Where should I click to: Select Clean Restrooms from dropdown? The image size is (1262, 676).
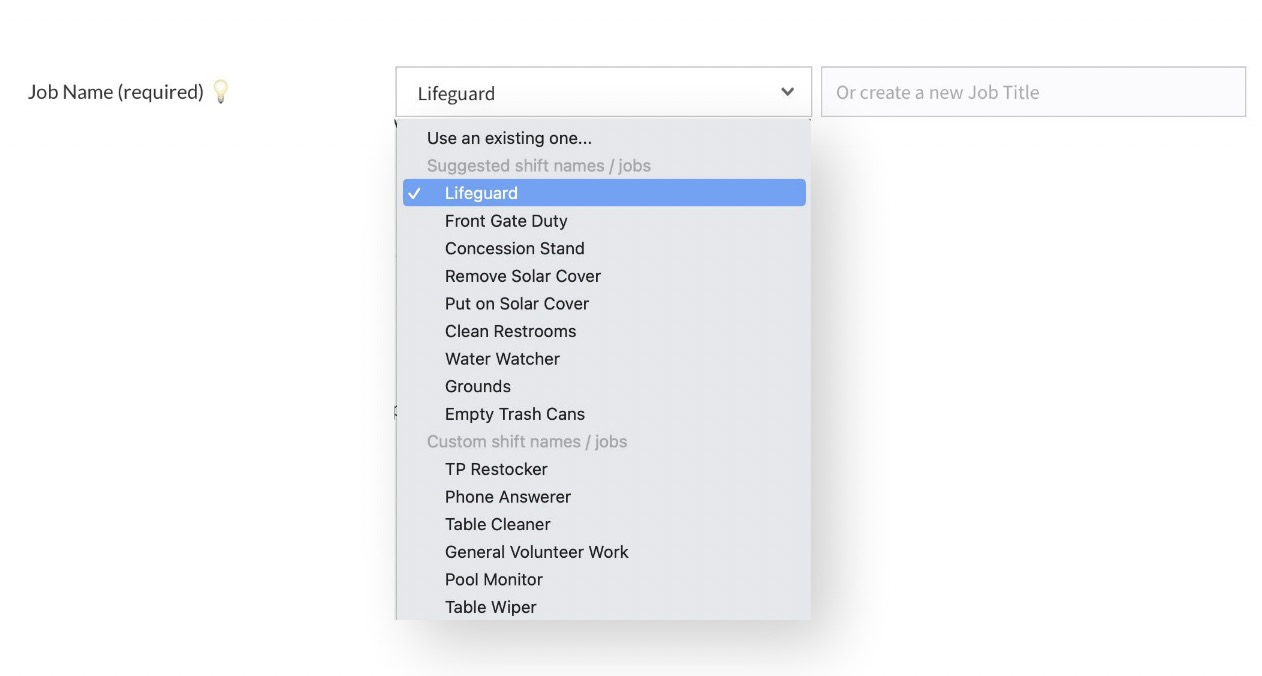(x=511, y=331)
